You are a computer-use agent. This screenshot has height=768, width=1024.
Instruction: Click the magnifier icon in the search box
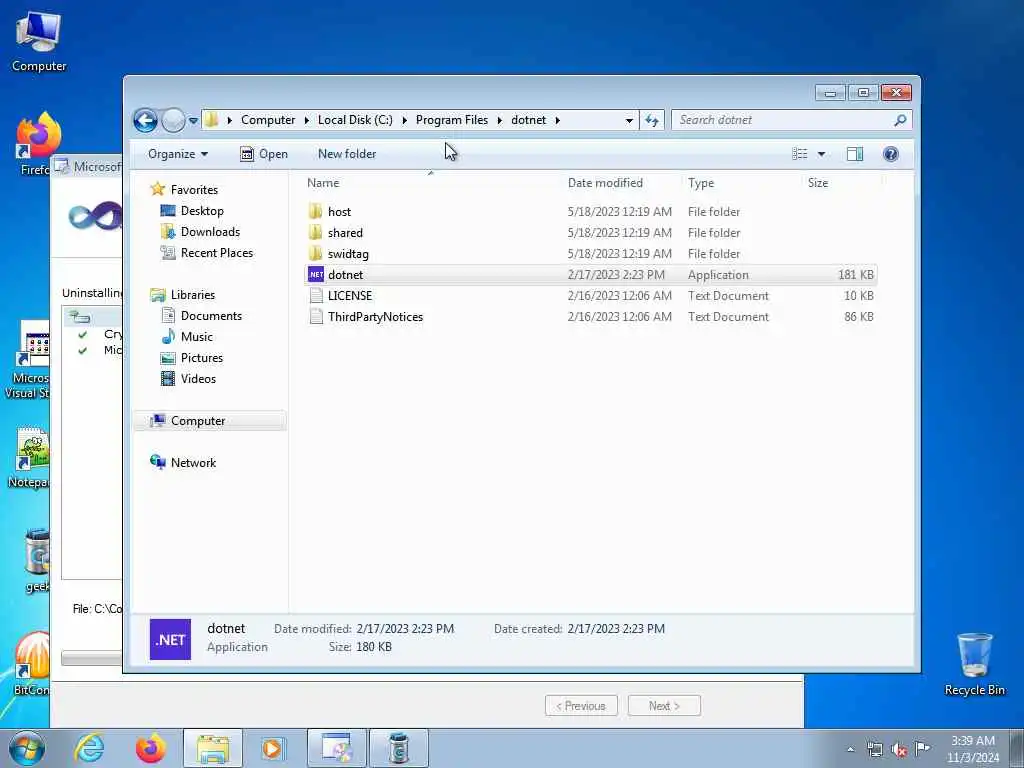pos(900,120)
